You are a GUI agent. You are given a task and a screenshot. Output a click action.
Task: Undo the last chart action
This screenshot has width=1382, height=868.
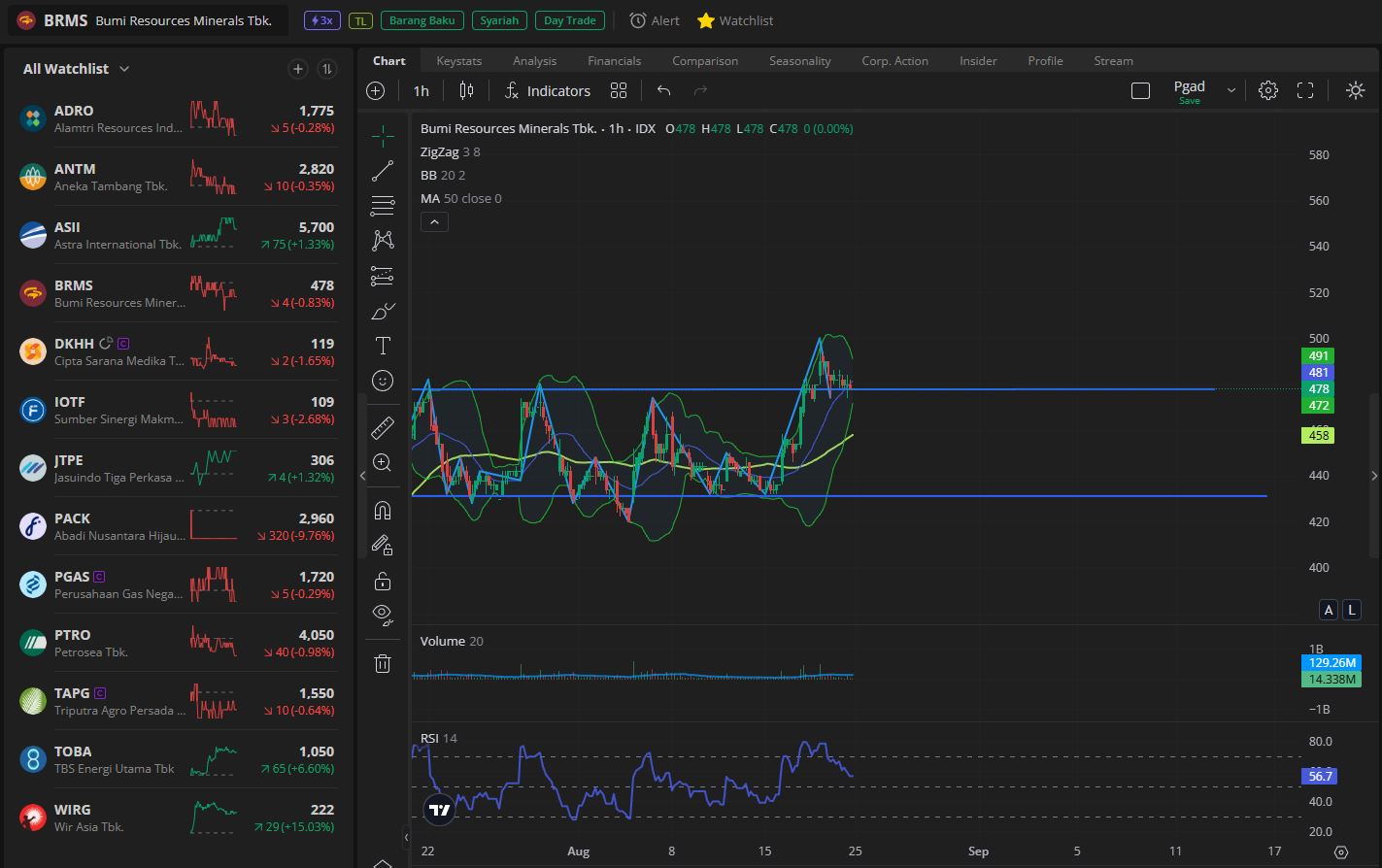[664, 90]
